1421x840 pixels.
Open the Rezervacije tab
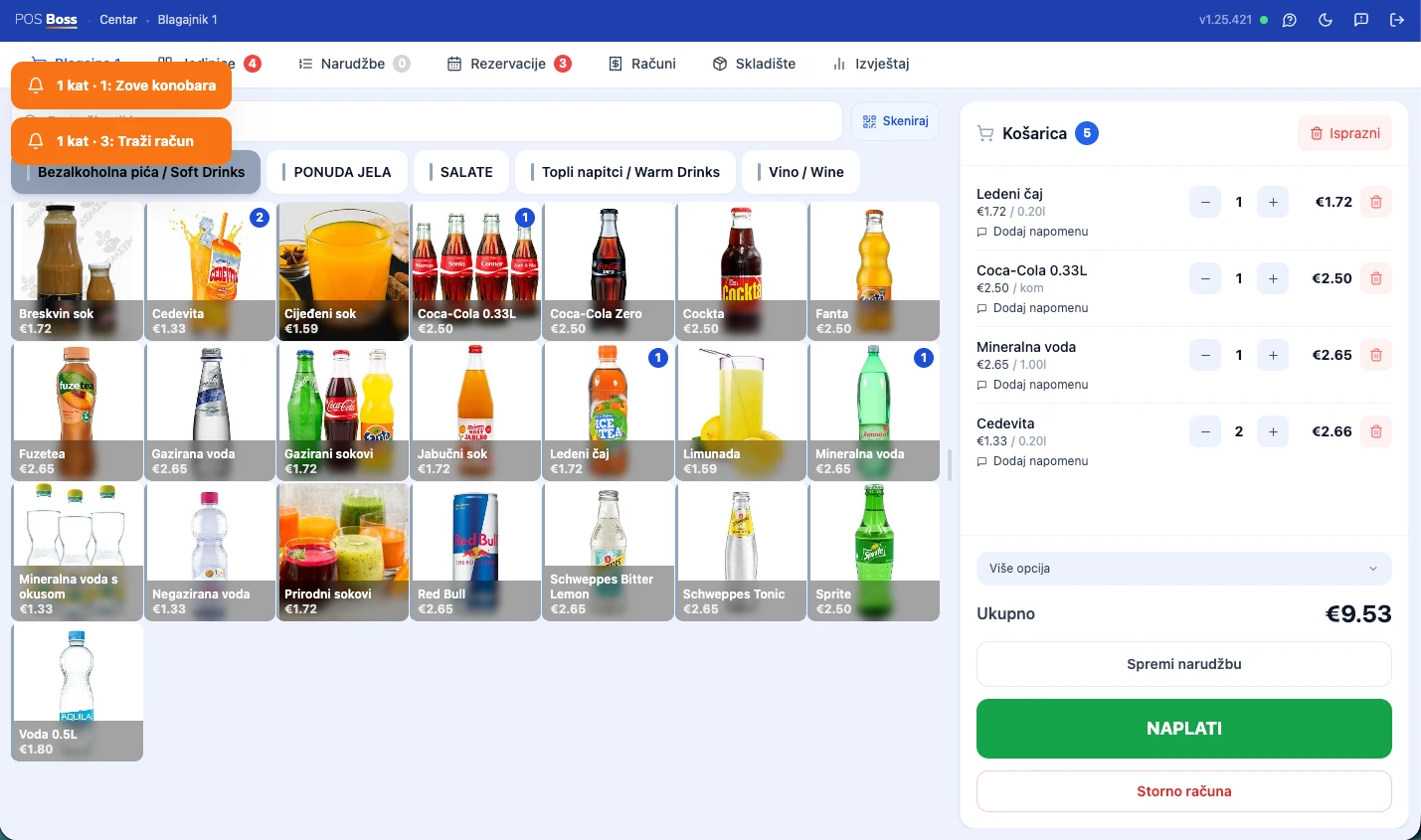pyautogui.click(x=508, y=64)
